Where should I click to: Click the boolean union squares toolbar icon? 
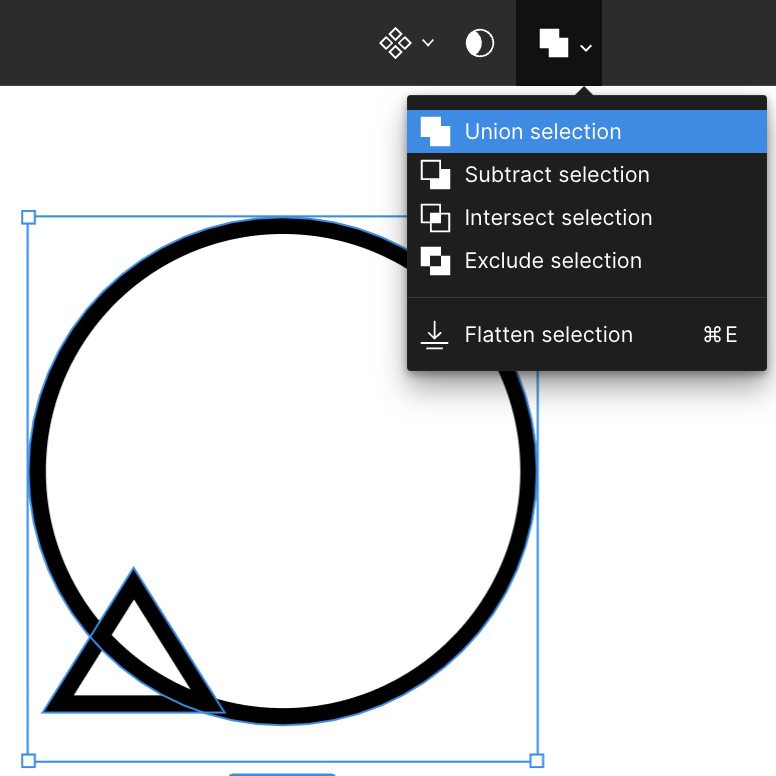tap(554, 43)
